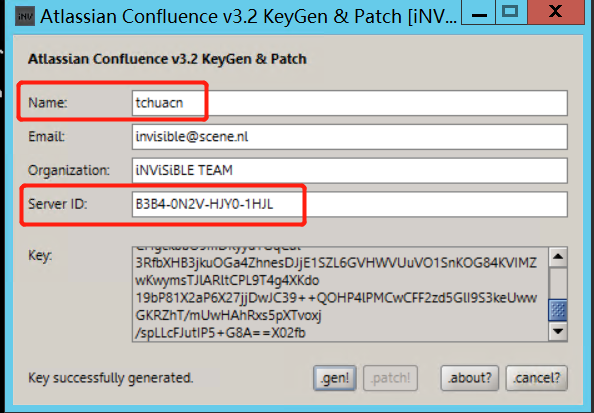Click the Email field with invisible@scene.nl
Screen dimensions: 594x413
pos(350,136)
